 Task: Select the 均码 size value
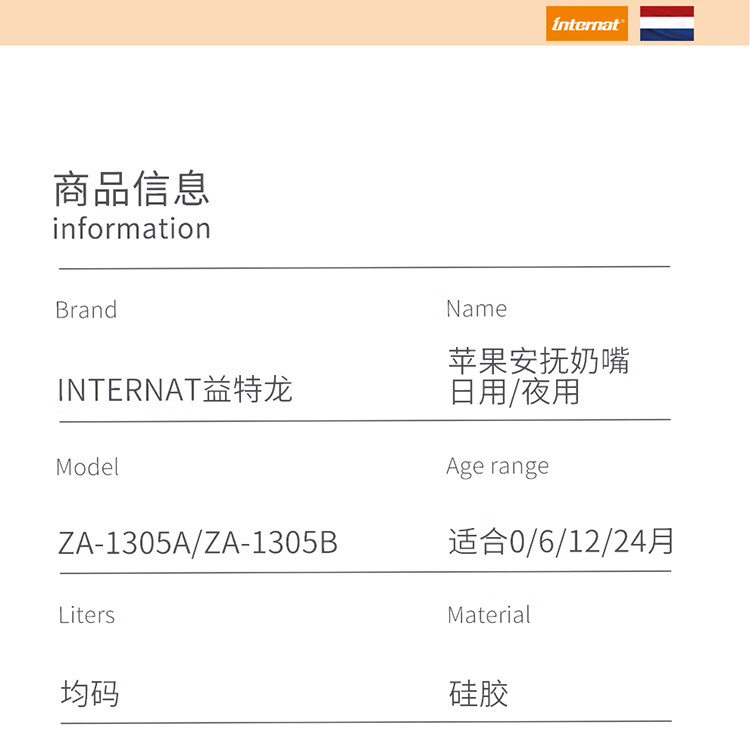tap(90, 693)
